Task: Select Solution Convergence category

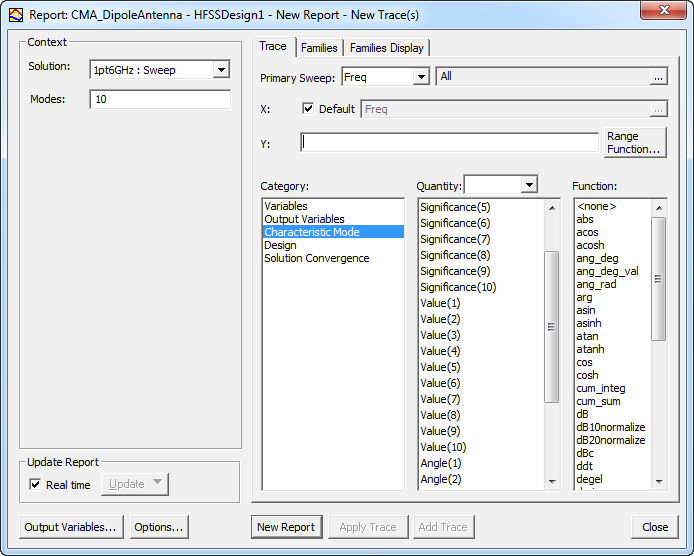Action: 316,258
